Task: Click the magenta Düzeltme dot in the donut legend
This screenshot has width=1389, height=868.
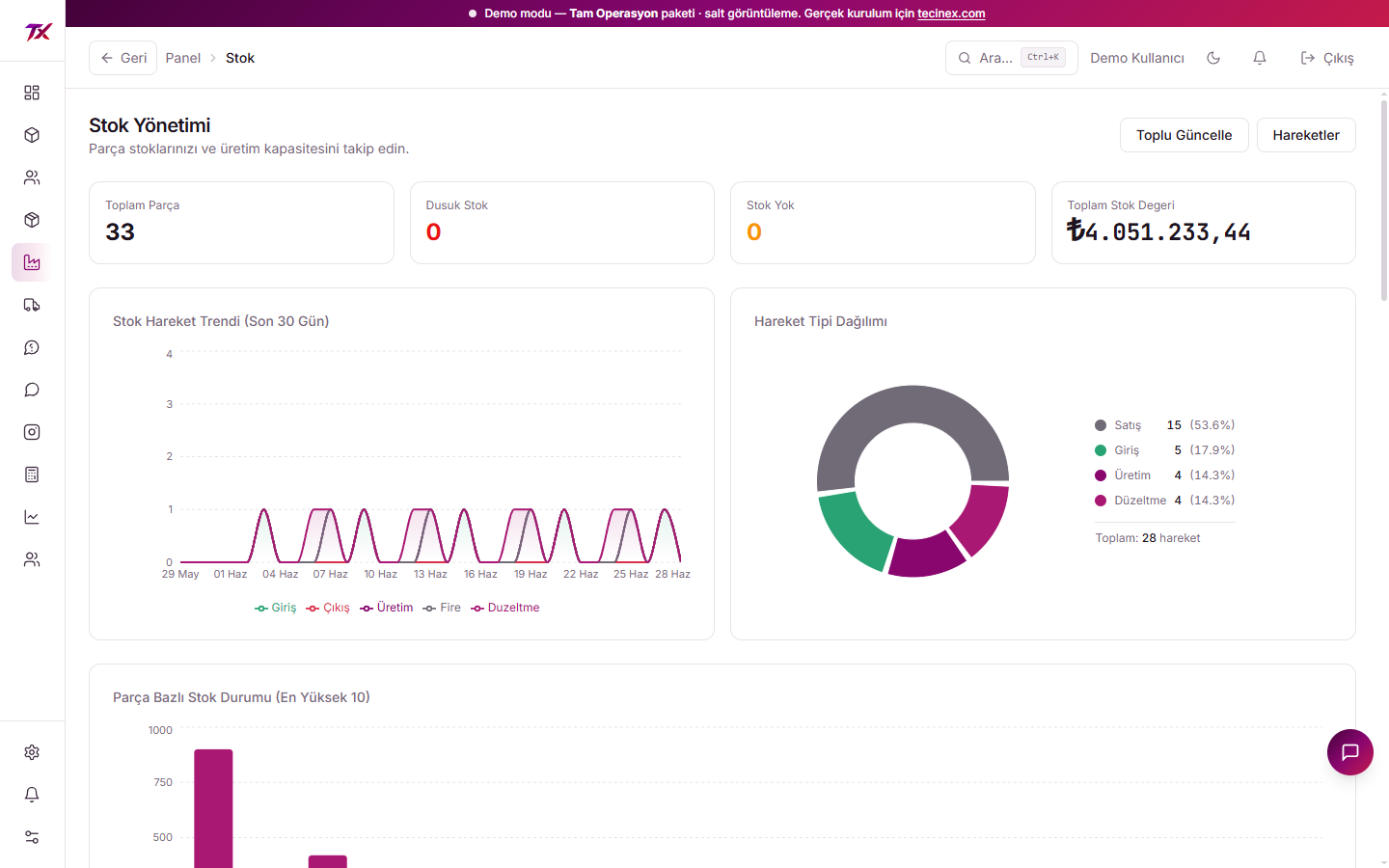Action: coord(1101,501)
